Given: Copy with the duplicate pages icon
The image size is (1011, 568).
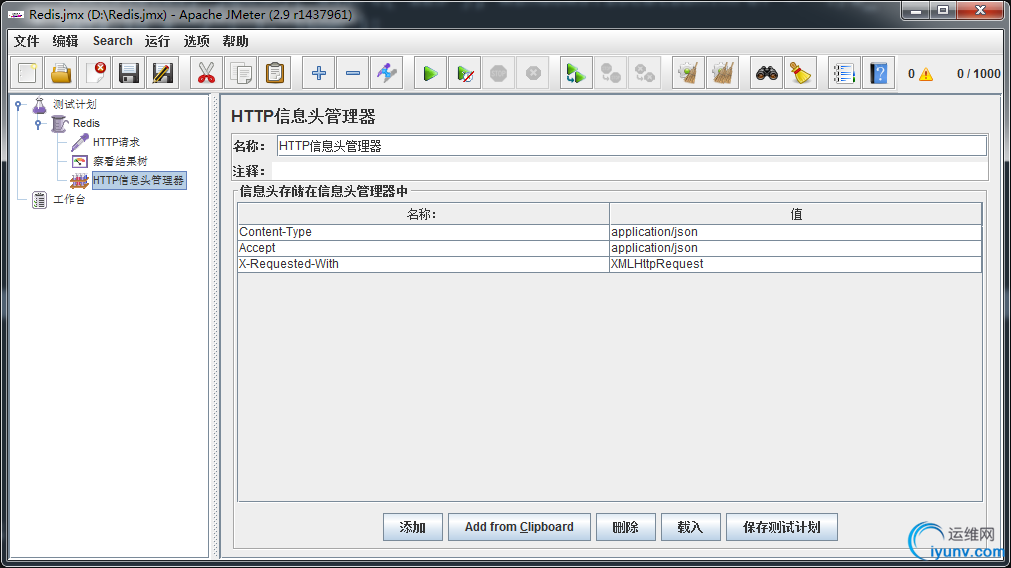Looking at the screenshot, I should click(241, 73).
